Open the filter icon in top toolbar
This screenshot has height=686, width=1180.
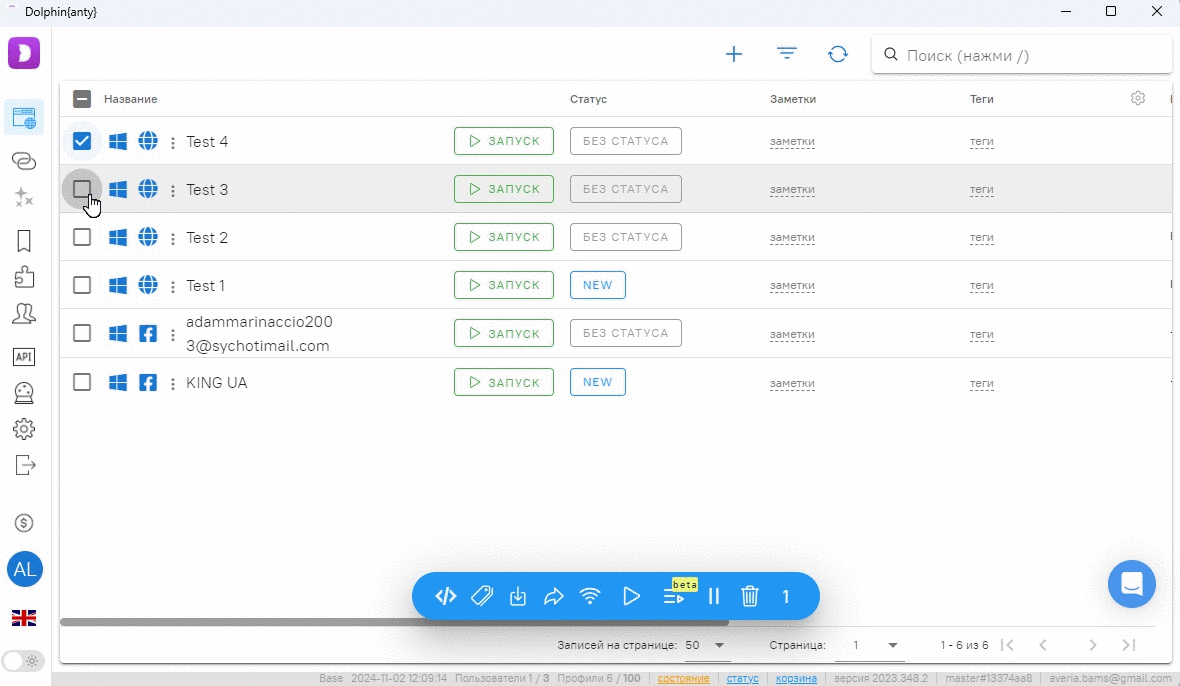[x=787, y=55]
